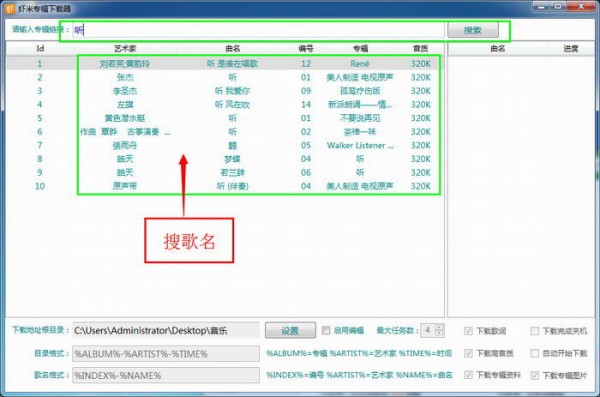This screenshot has height=397, width=600.
Task: Select artist 张杰 in row 2
Action: pos(125,77)
